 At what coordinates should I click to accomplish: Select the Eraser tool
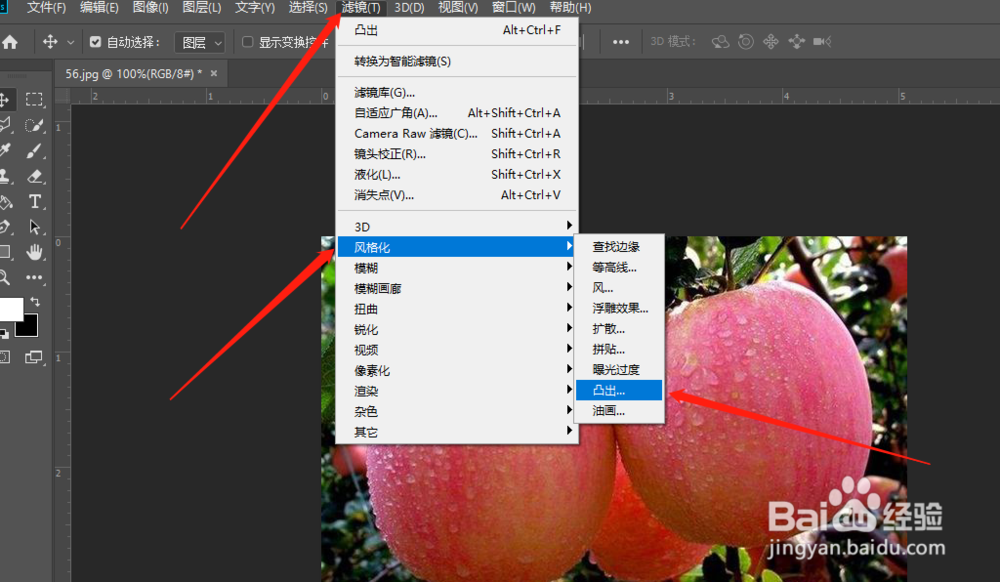(34, 176)
